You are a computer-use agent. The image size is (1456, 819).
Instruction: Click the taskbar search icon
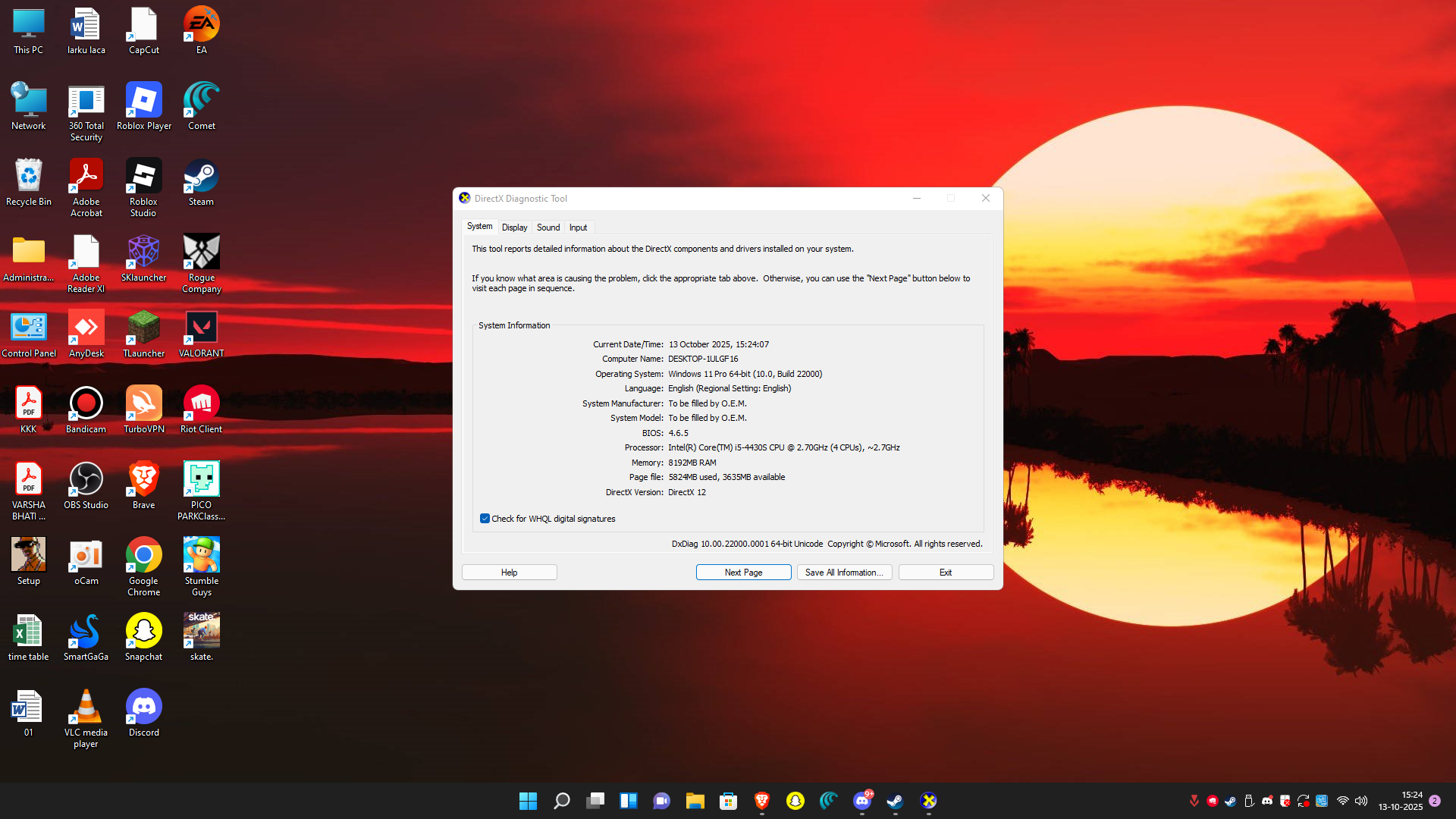561,801
